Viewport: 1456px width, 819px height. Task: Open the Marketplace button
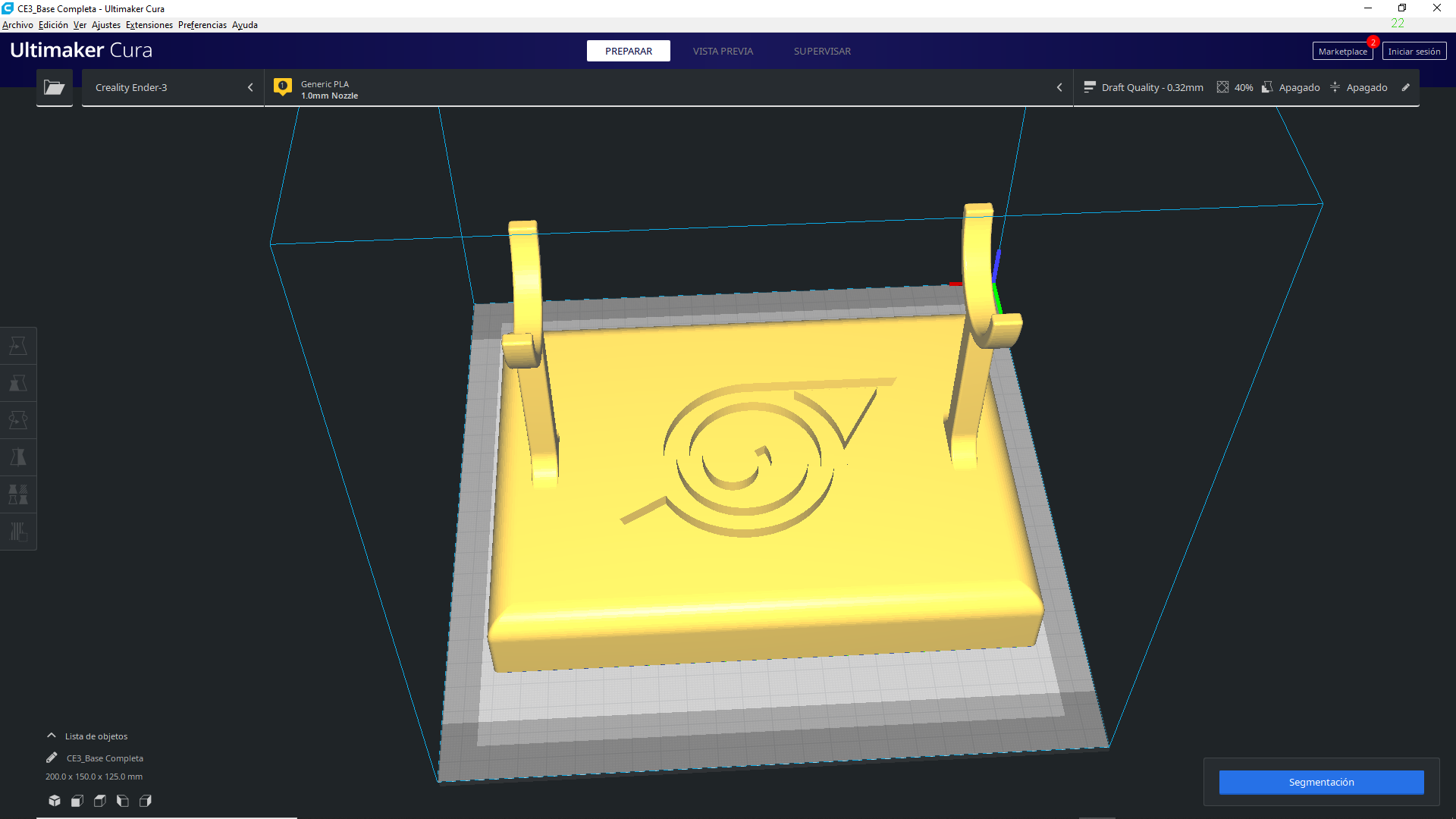(x=1342, y=52)
